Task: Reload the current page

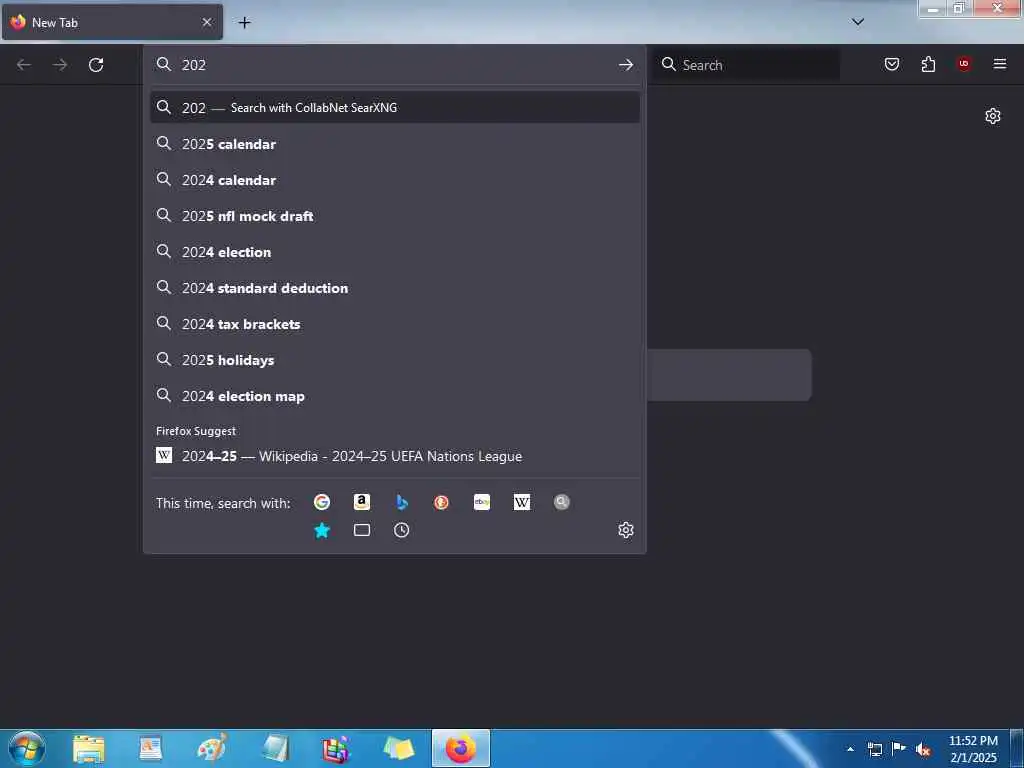Action: click(96, 65)
